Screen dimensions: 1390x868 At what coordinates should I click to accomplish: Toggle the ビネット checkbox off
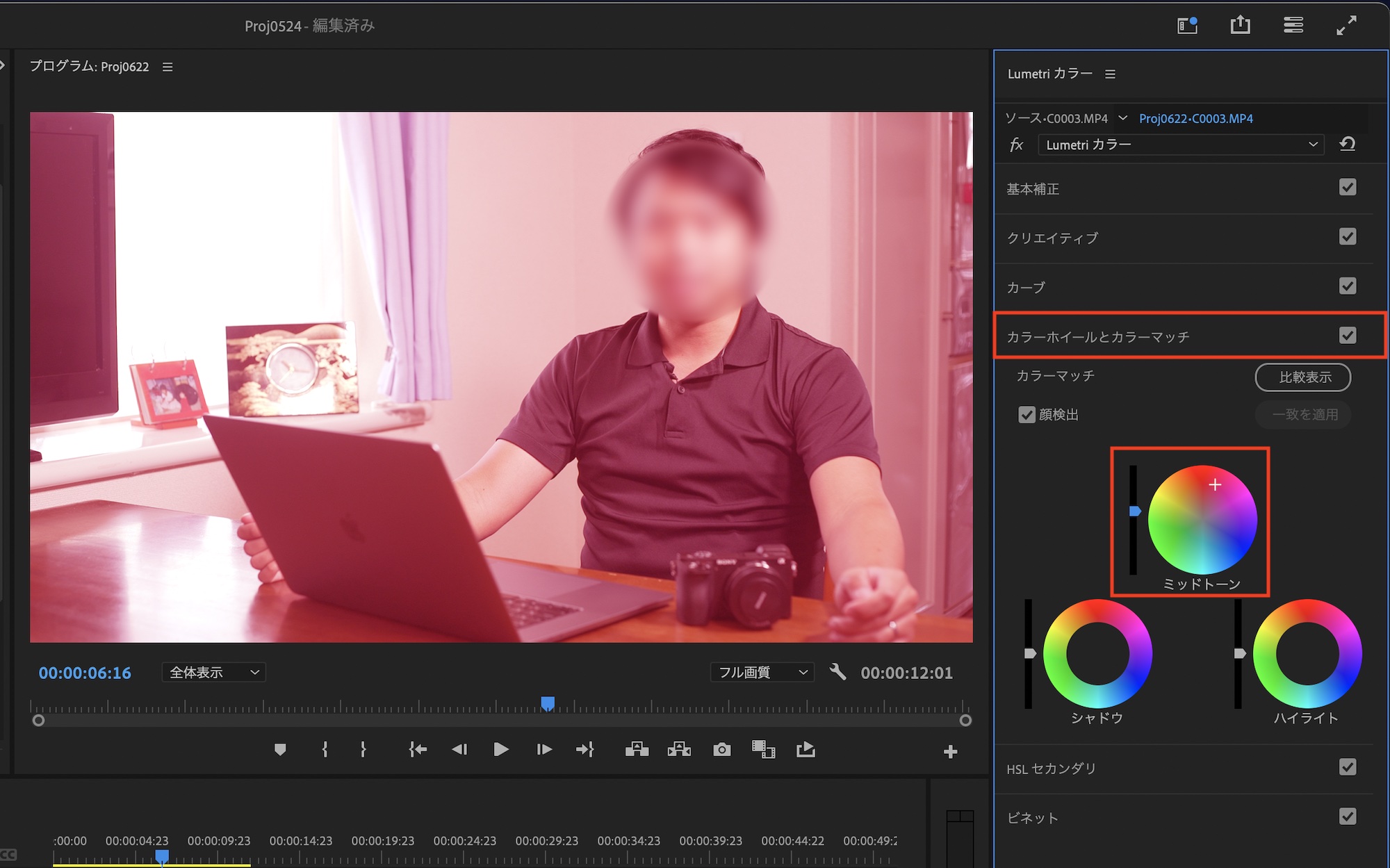point(1347,817)
